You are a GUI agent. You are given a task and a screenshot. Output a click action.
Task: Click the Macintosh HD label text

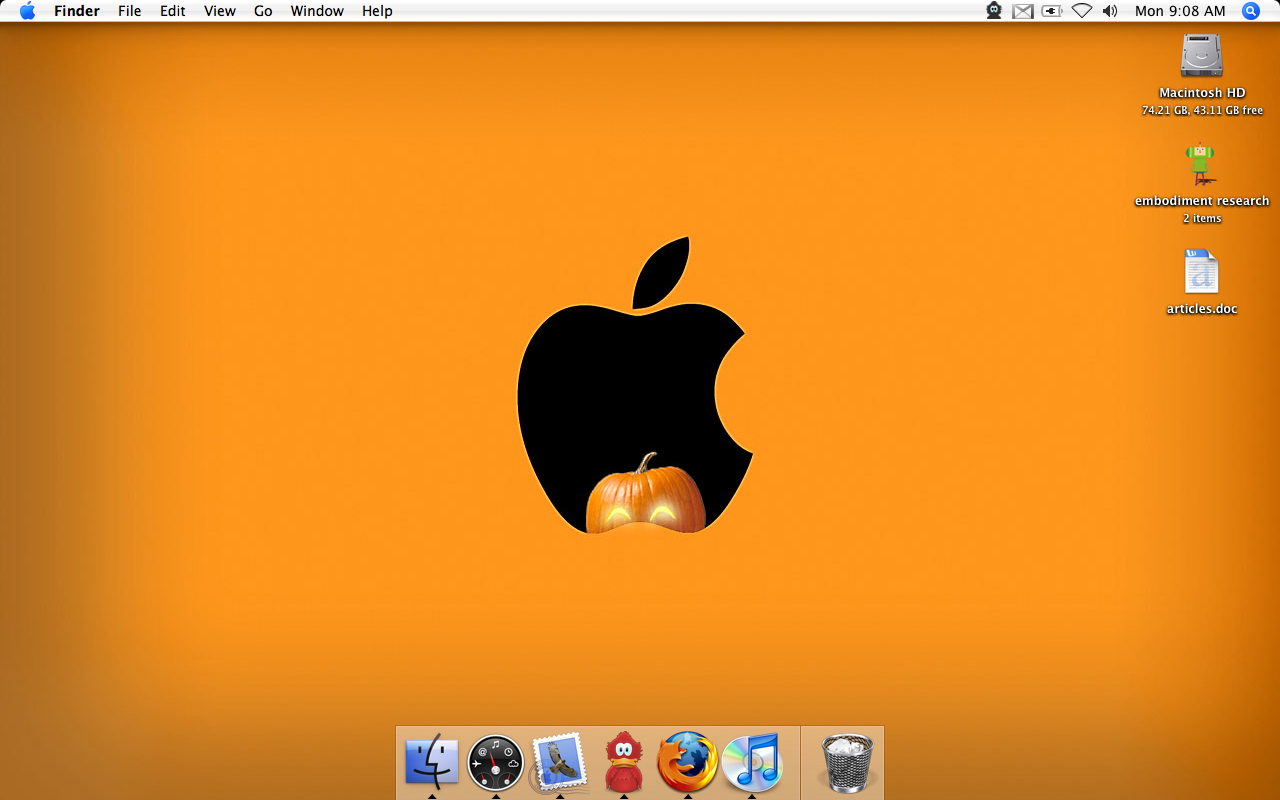point(1202,93)
